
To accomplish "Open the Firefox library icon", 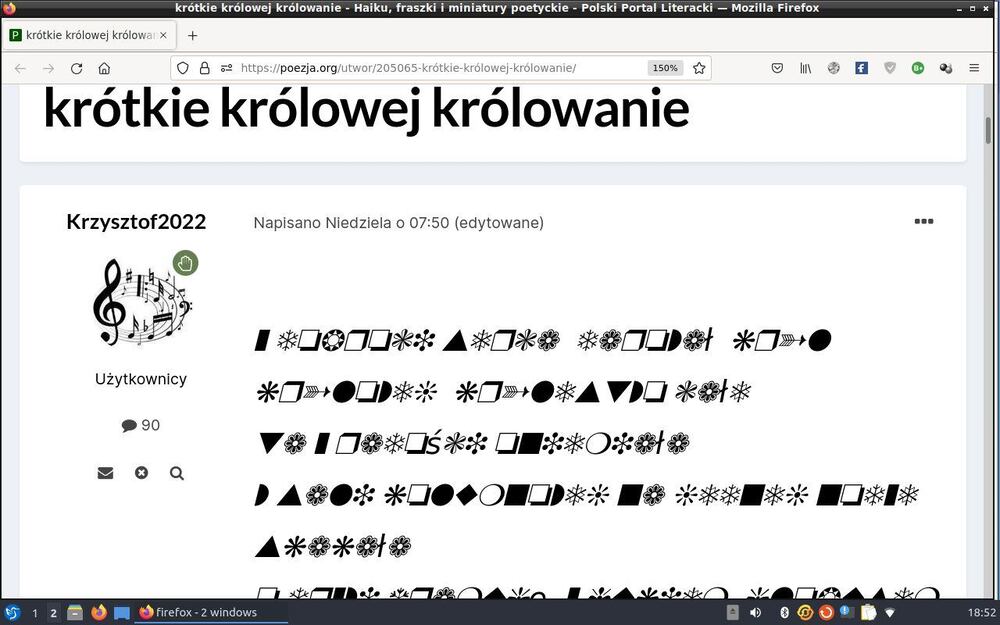I will [x=805, y=69].
